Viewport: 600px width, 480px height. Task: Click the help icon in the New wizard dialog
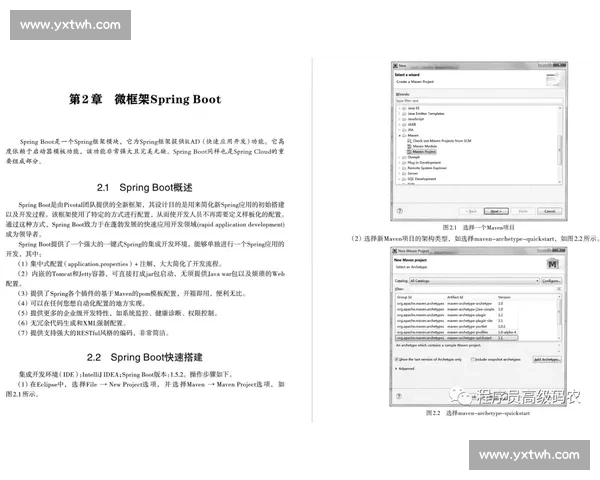[400, 211]
